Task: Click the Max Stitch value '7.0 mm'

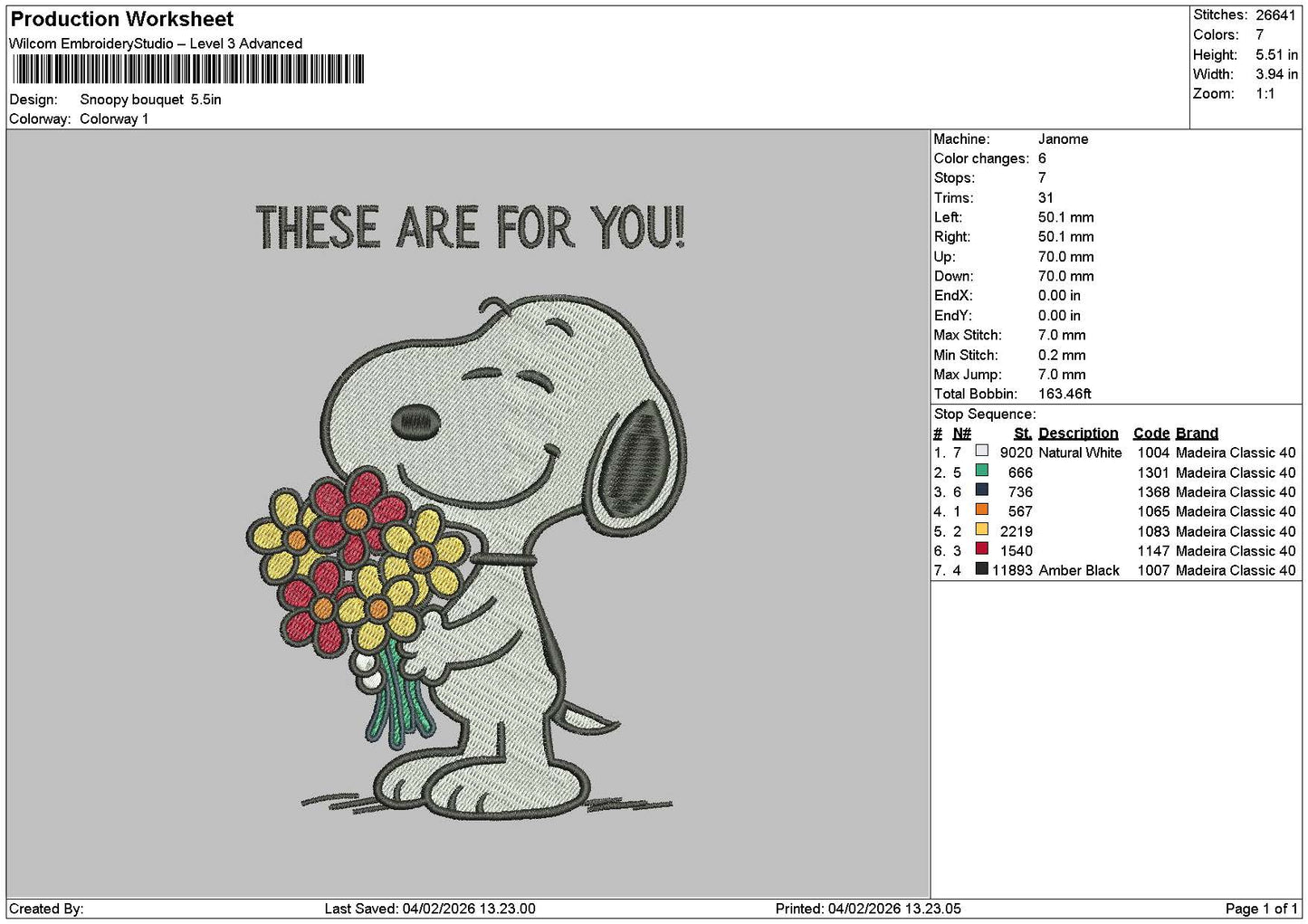Action: 1062,335
